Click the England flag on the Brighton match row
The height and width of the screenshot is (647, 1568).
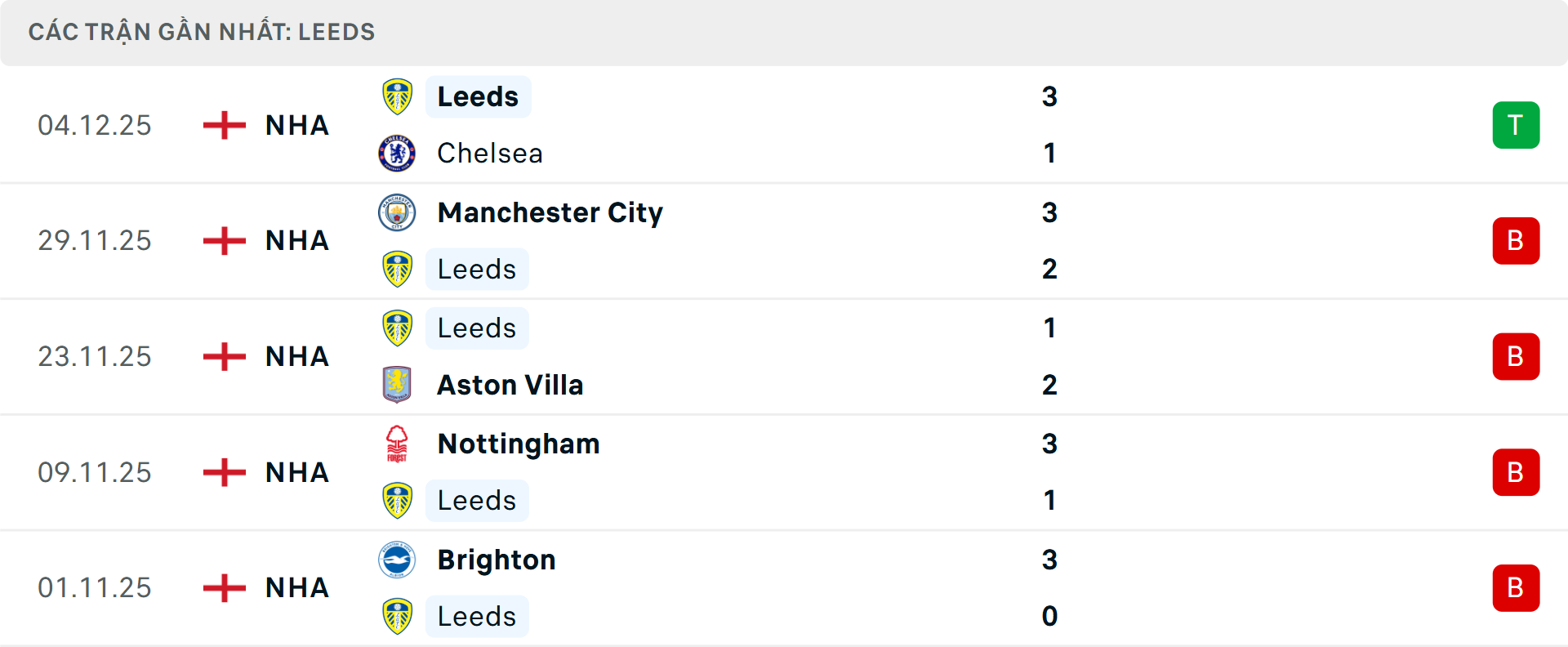click(x=222, y=587)
